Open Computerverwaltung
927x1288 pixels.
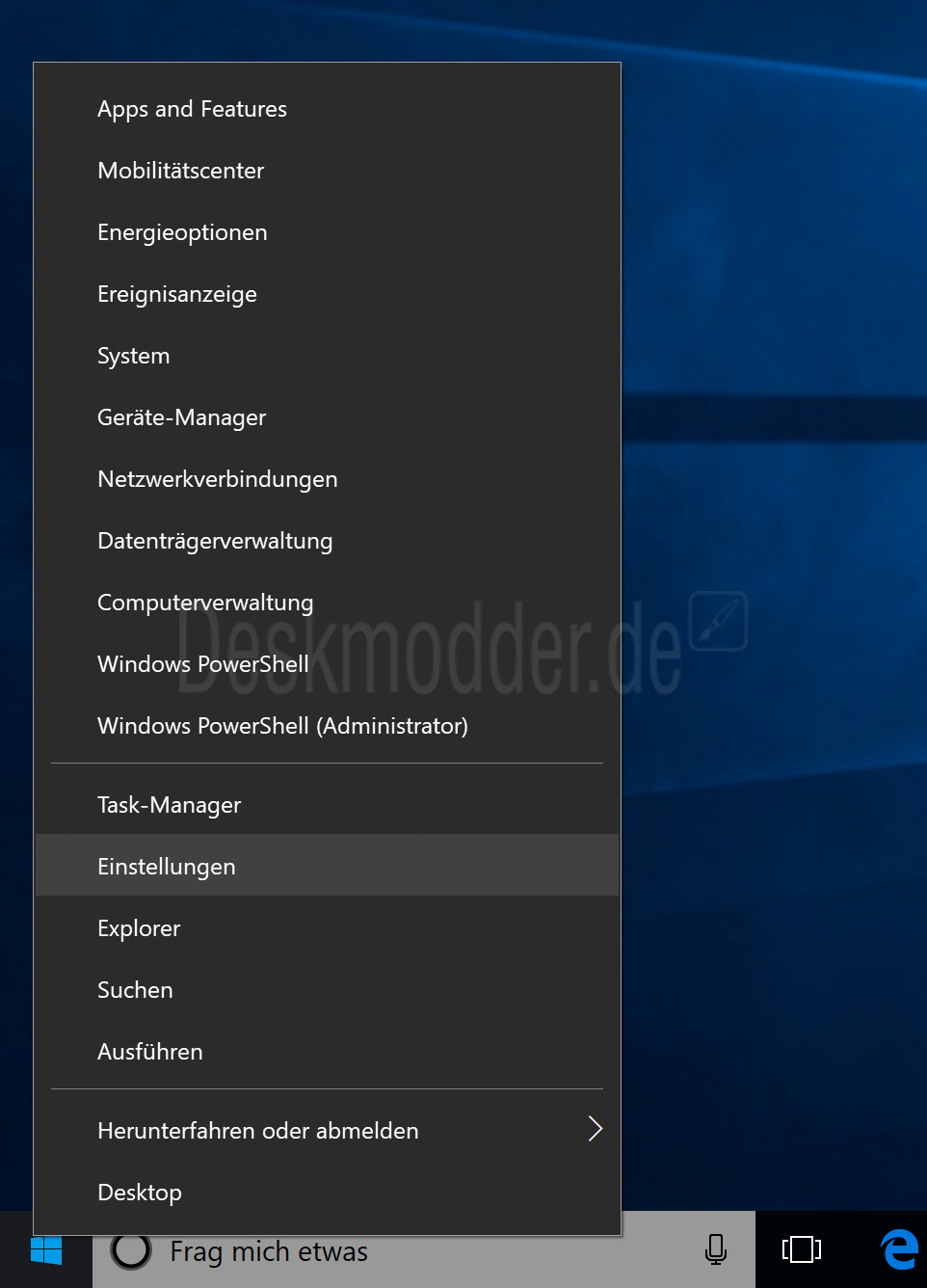[x=328, y=603]
